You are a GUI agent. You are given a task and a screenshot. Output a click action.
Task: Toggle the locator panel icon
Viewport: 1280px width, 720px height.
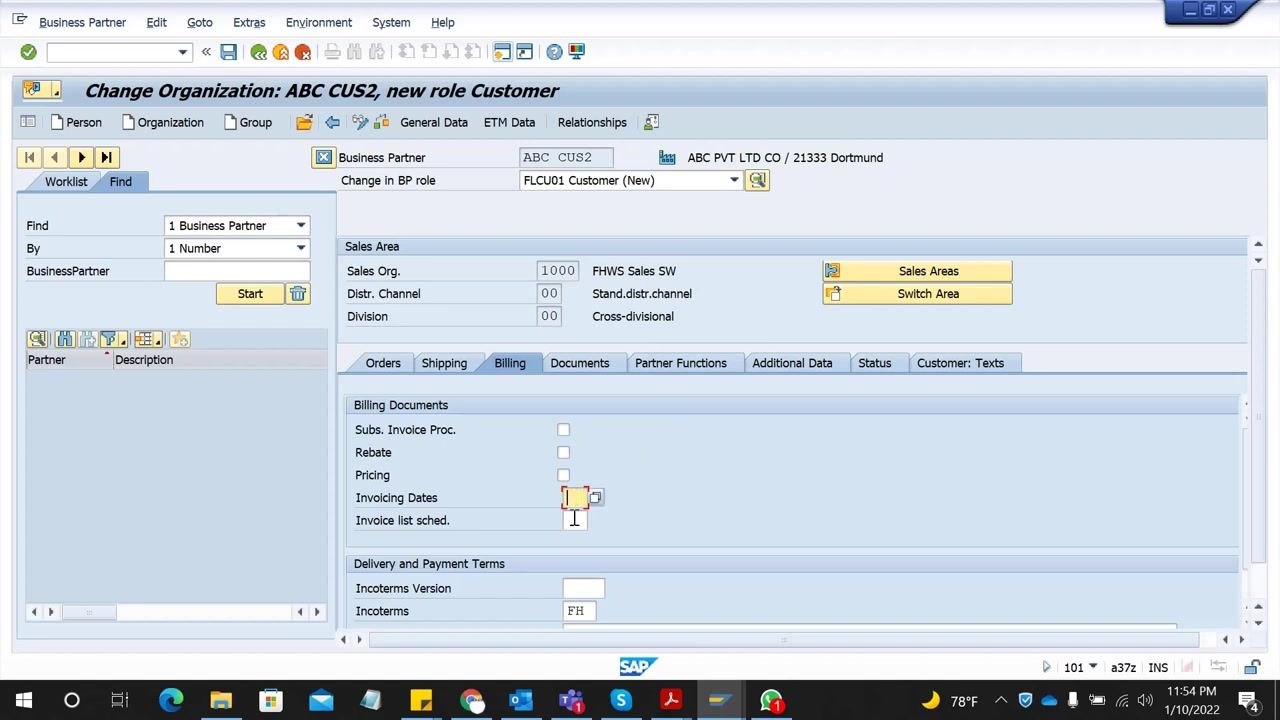point(28,122)
